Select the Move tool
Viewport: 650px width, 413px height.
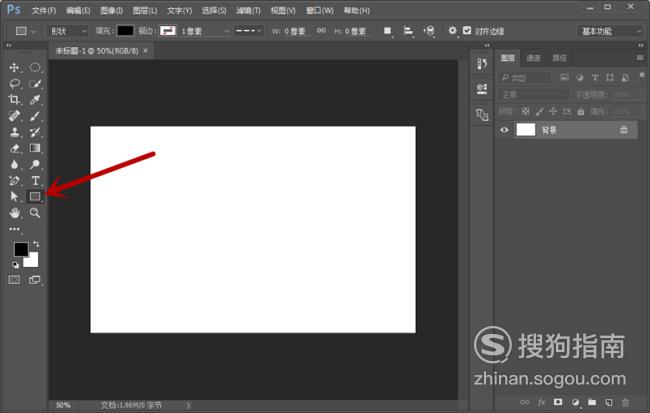[x=14, y=68]
